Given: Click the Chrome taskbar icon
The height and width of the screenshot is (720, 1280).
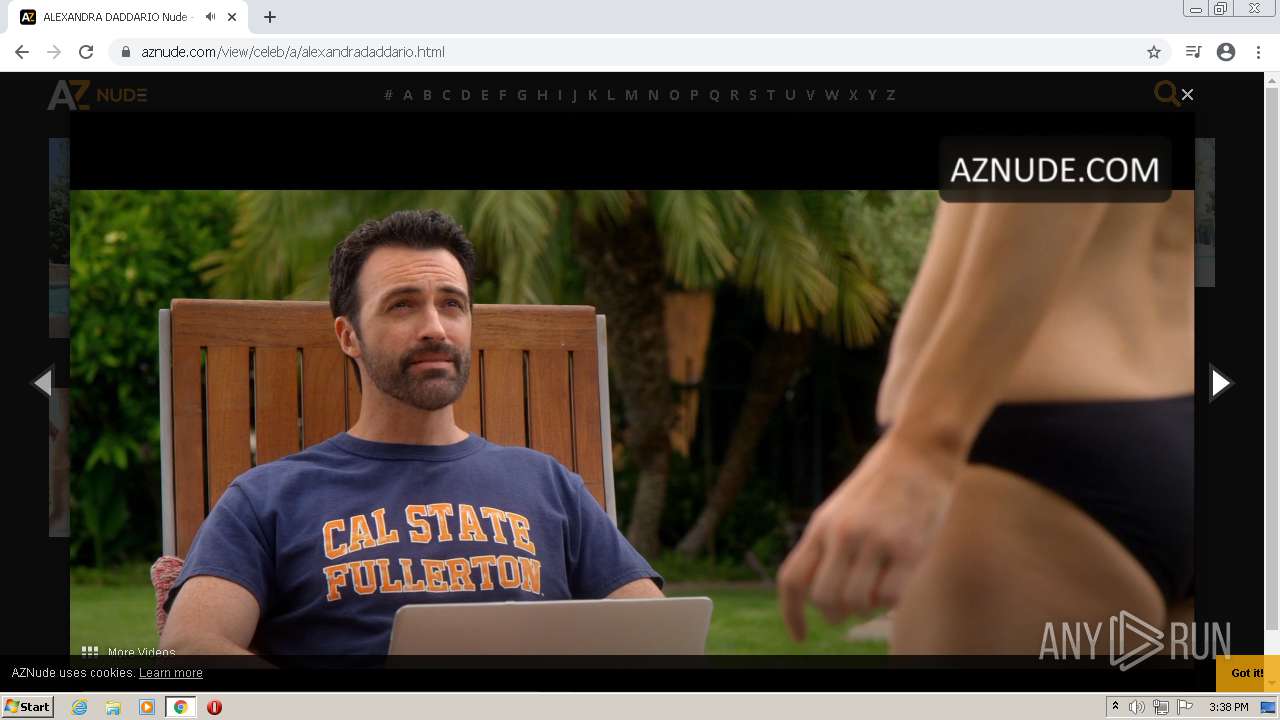Looking at the screenshot, I should pyautogui.click(x=180, y=707).
